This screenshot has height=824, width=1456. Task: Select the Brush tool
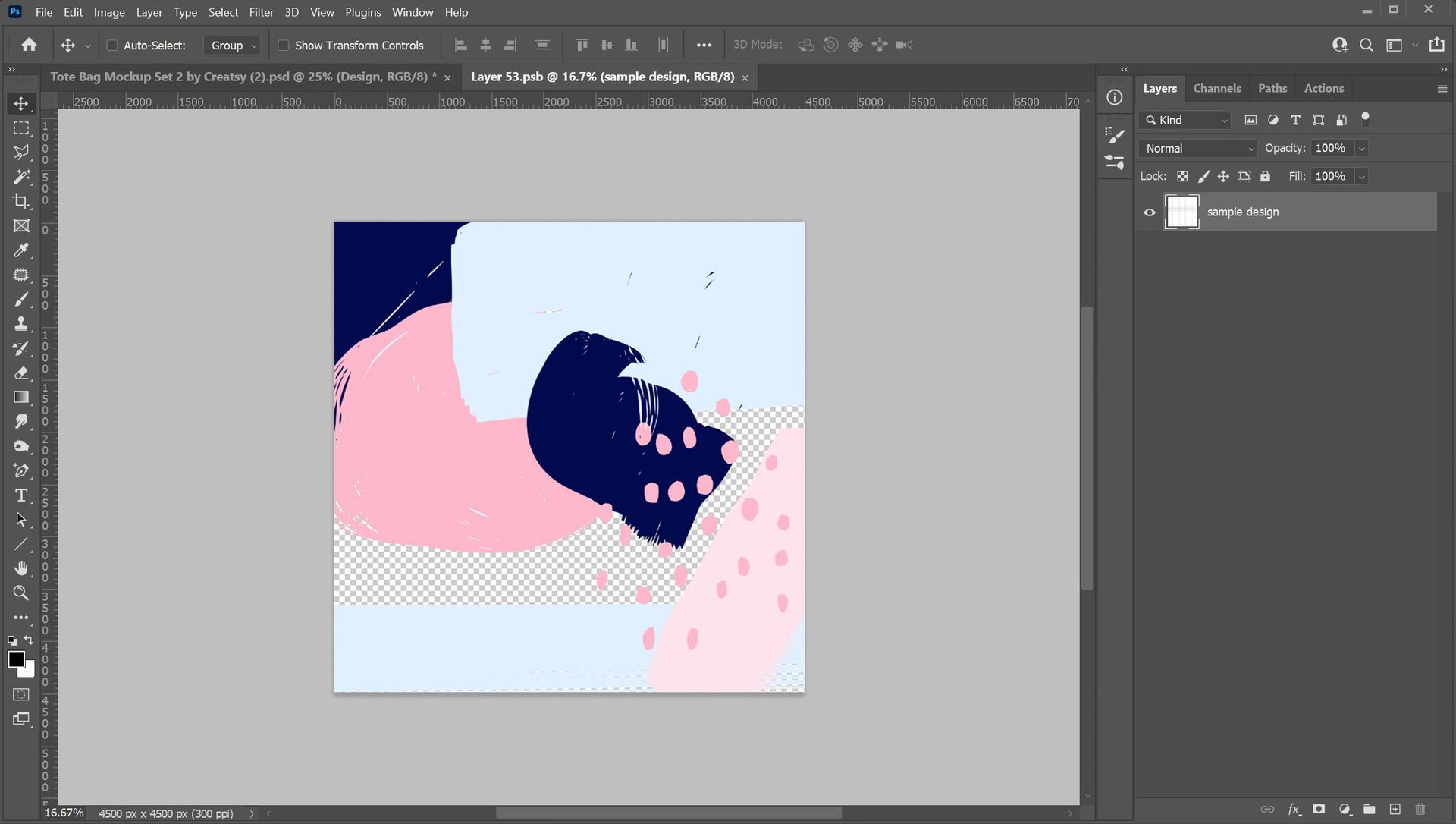[x=21, y=299]
